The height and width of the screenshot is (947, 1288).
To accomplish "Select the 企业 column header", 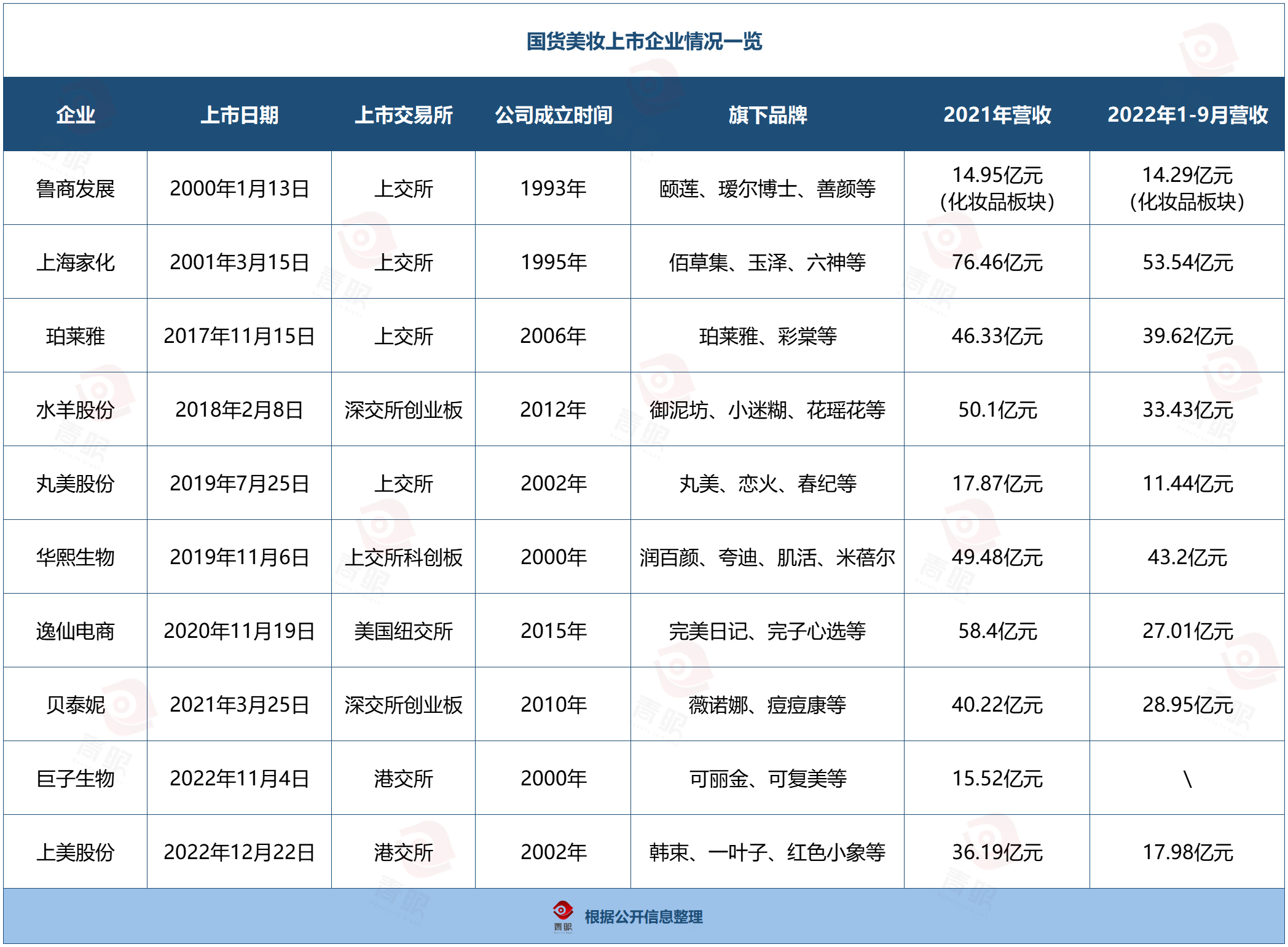I will coord(75,115).
